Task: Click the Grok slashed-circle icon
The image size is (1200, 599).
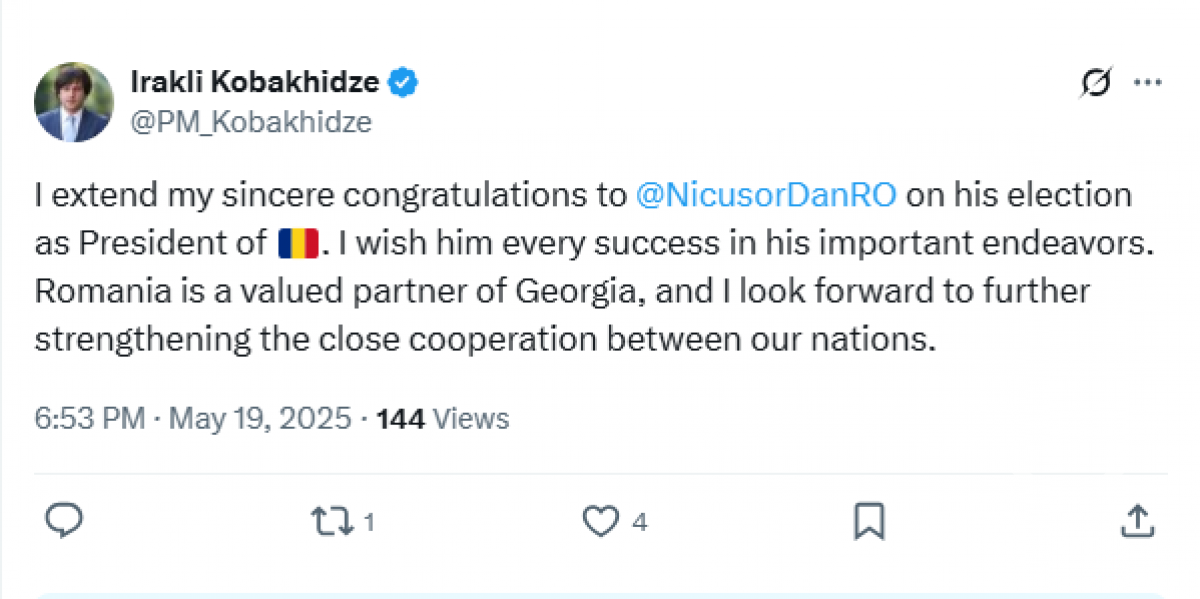Action: (1095, 85)
